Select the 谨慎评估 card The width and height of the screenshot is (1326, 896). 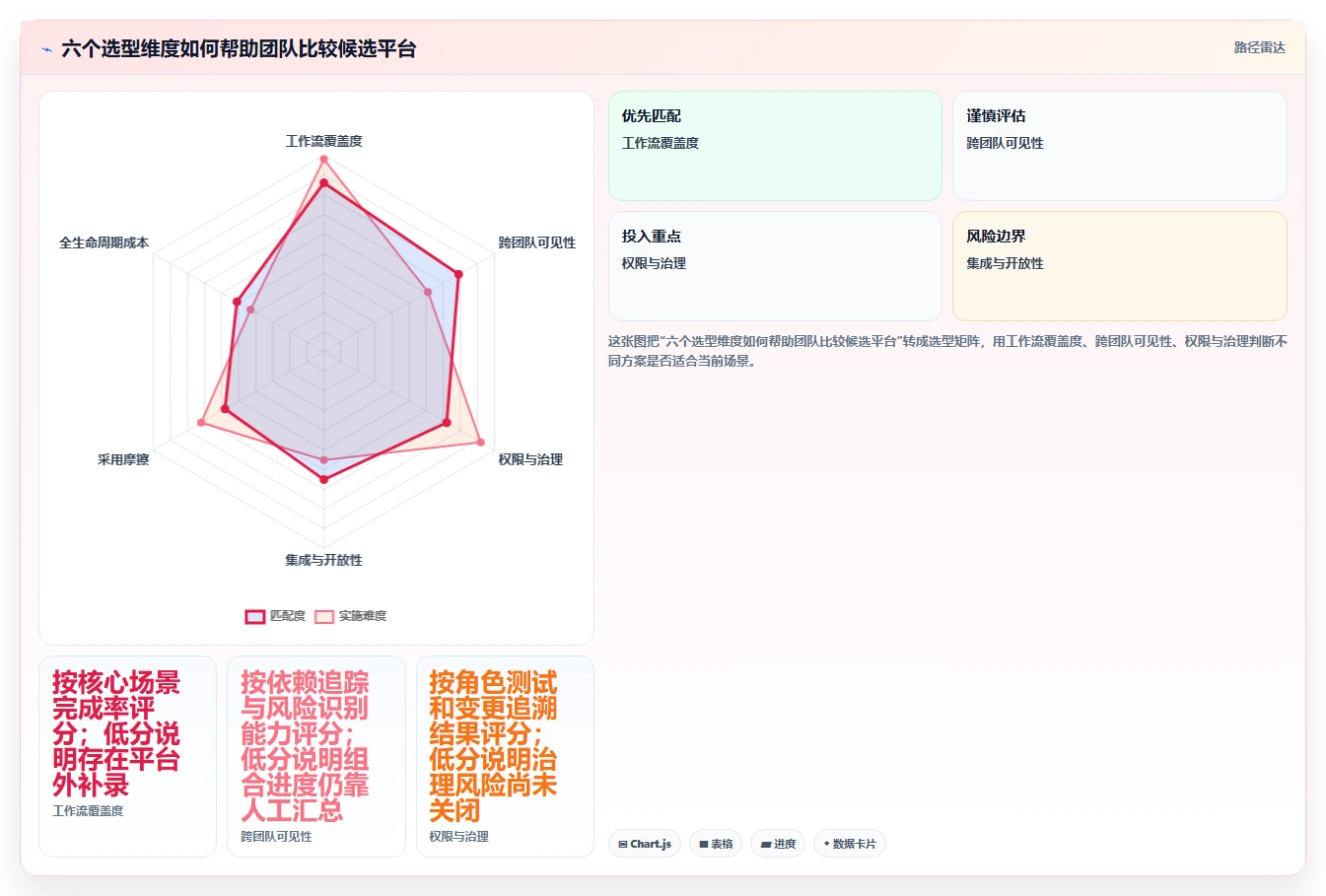coord(1120,146)
